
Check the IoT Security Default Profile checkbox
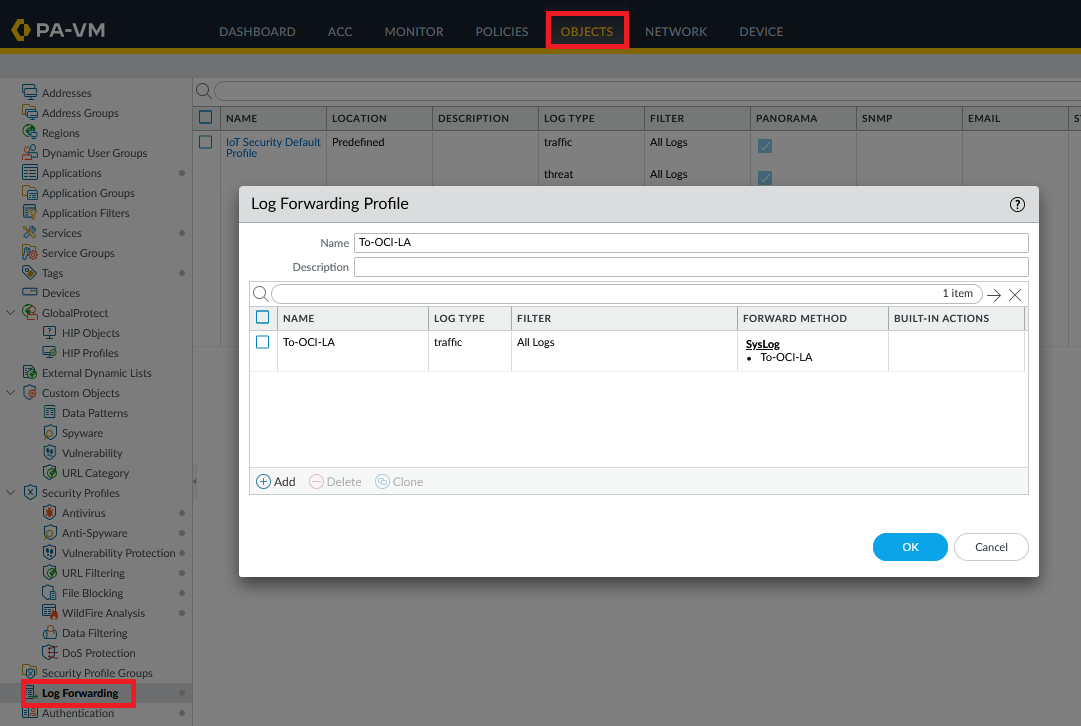[206, 142]
